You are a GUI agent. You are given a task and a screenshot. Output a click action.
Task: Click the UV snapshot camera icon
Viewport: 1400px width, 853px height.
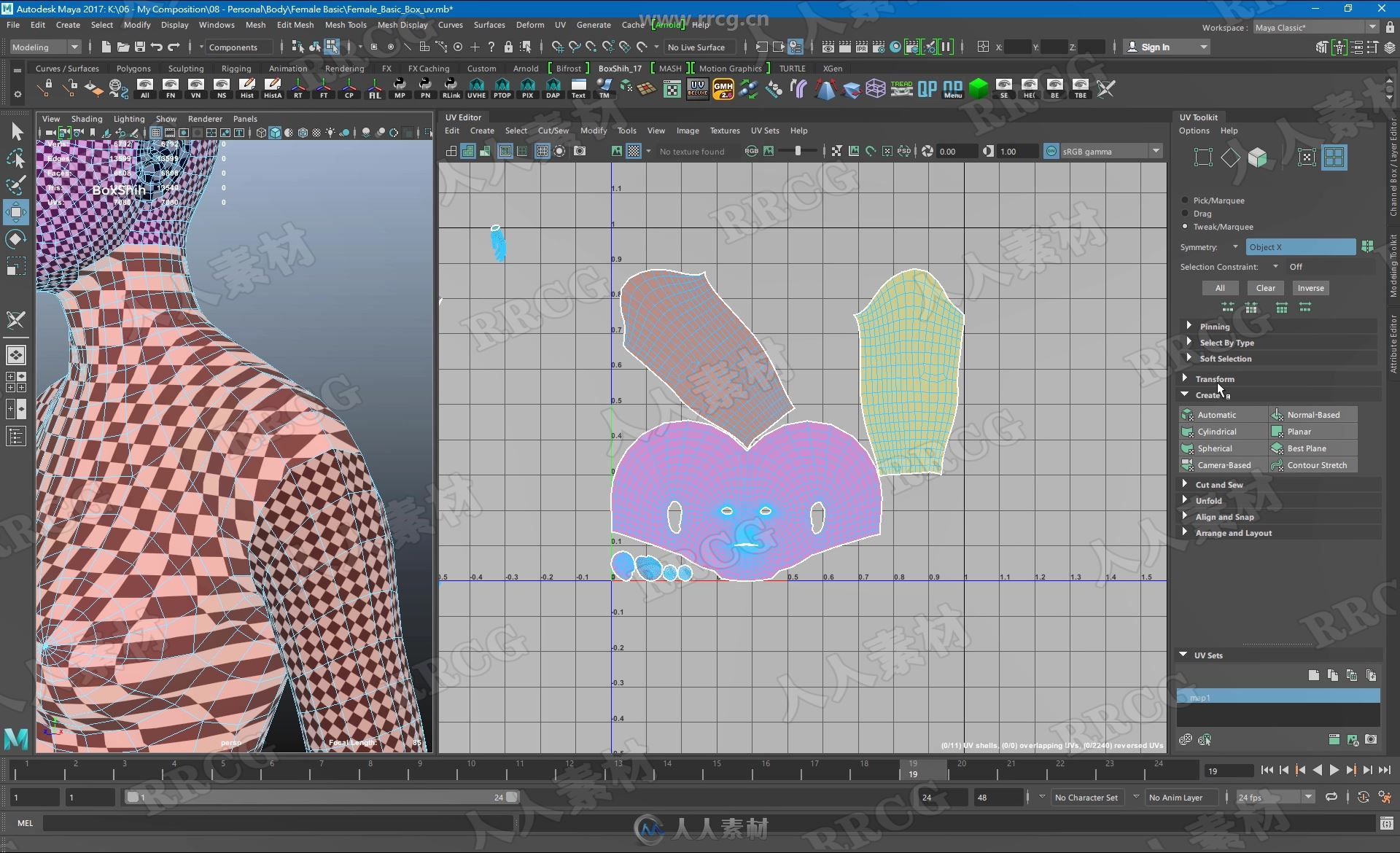click(580, 151)
